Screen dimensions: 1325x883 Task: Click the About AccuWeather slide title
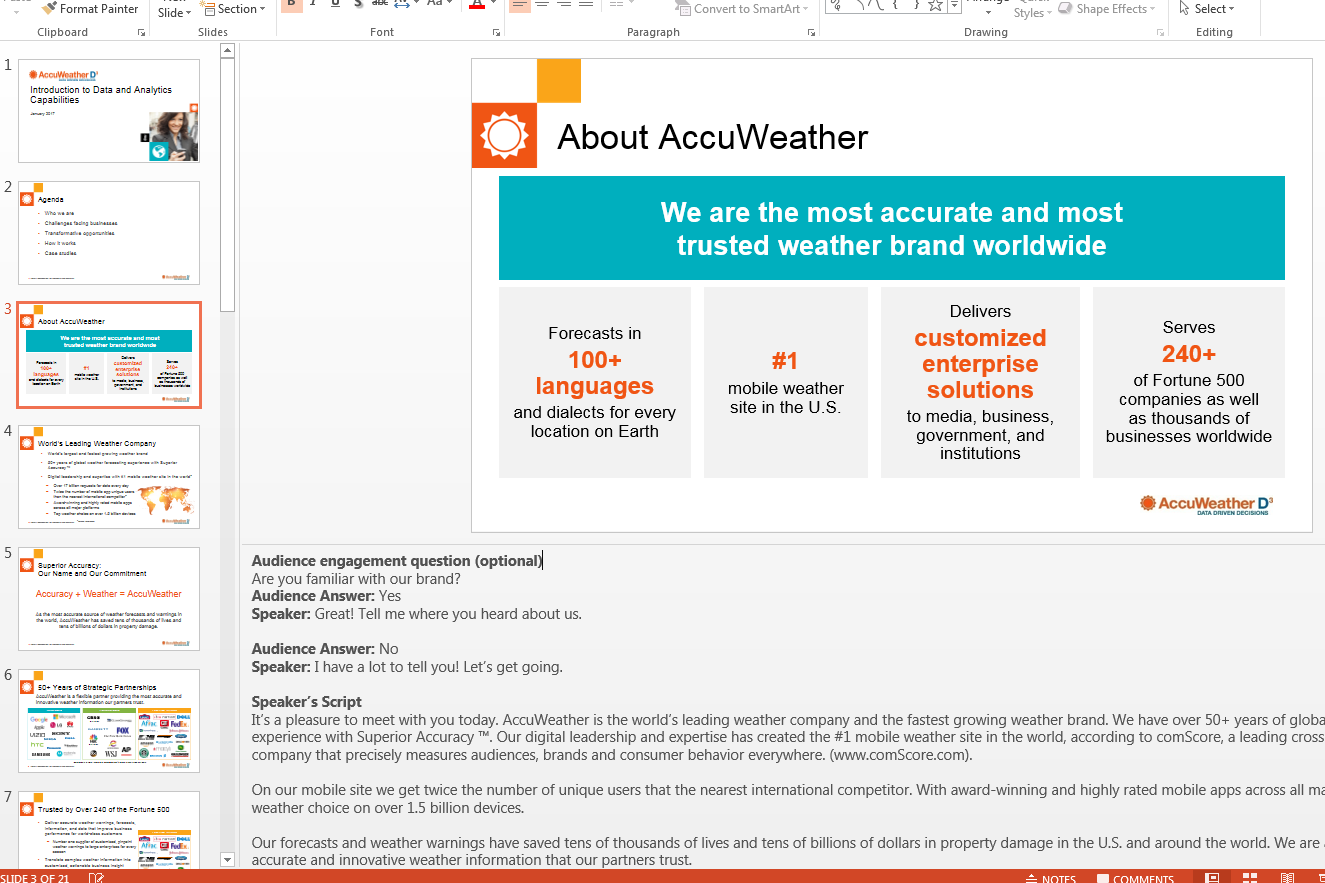point(712,137)
